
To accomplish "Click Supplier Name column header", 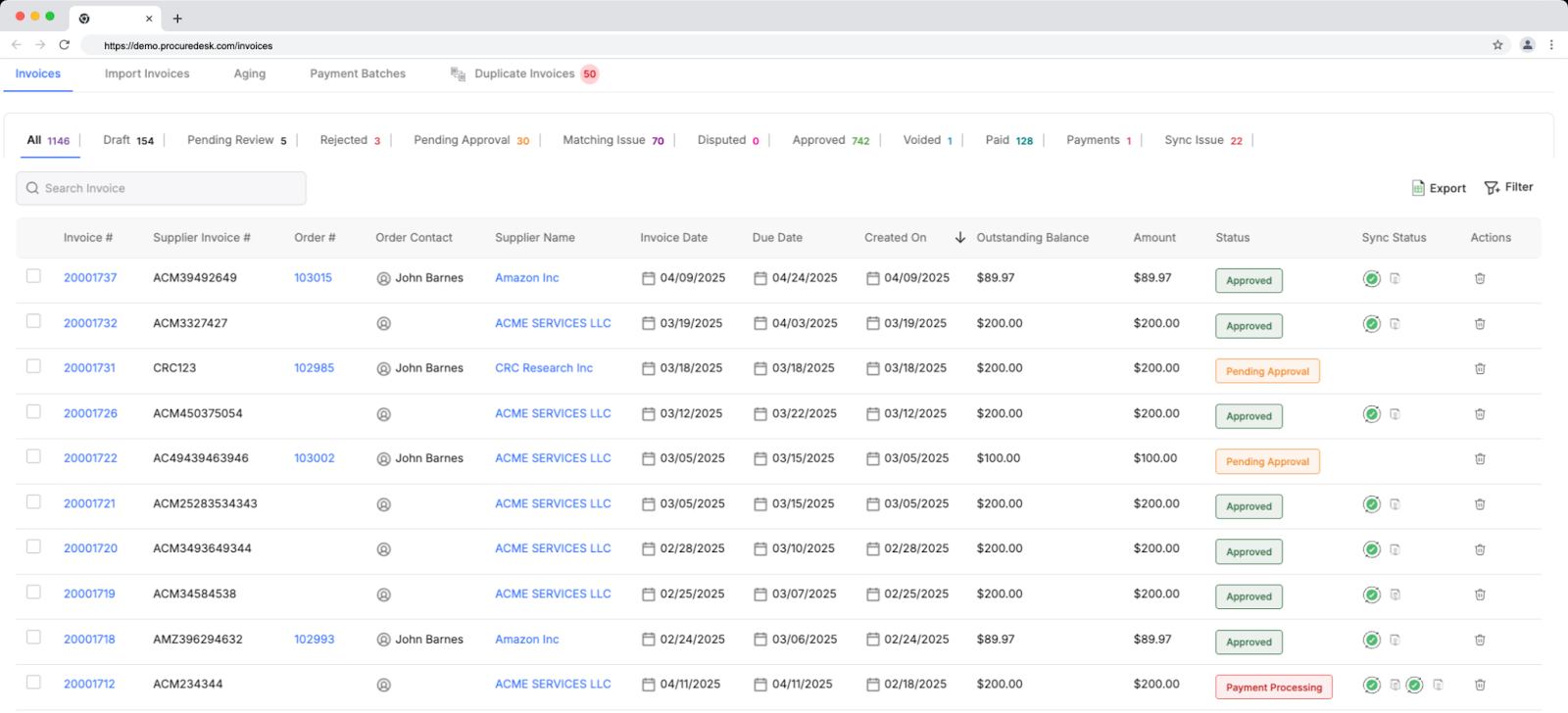I will click(535, 238).
